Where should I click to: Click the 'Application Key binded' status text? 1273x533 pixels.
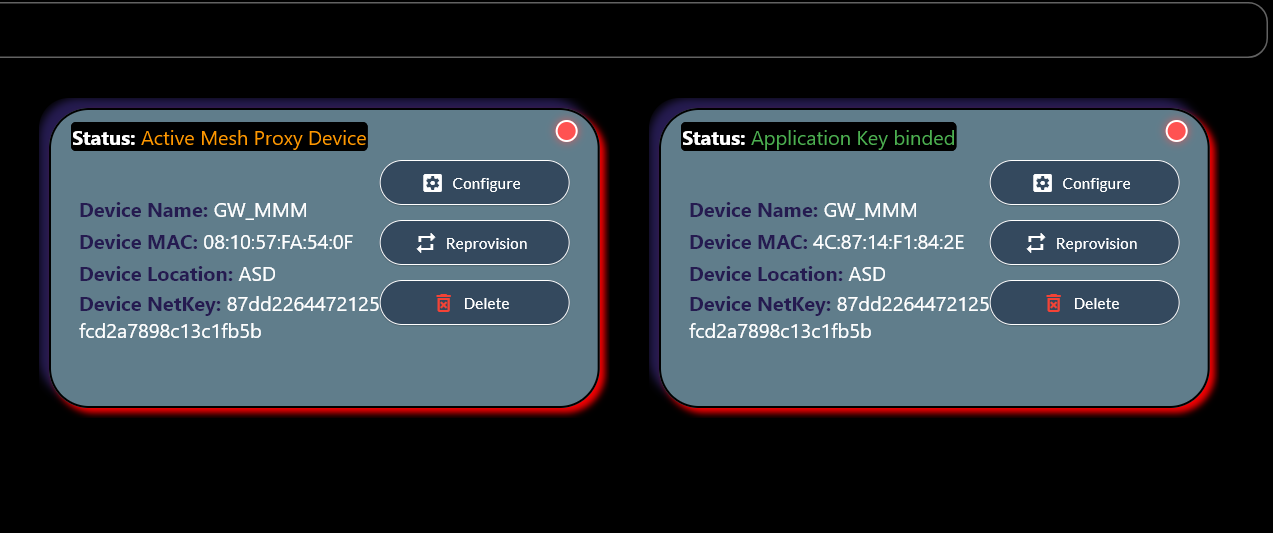[x=853, y=138]
